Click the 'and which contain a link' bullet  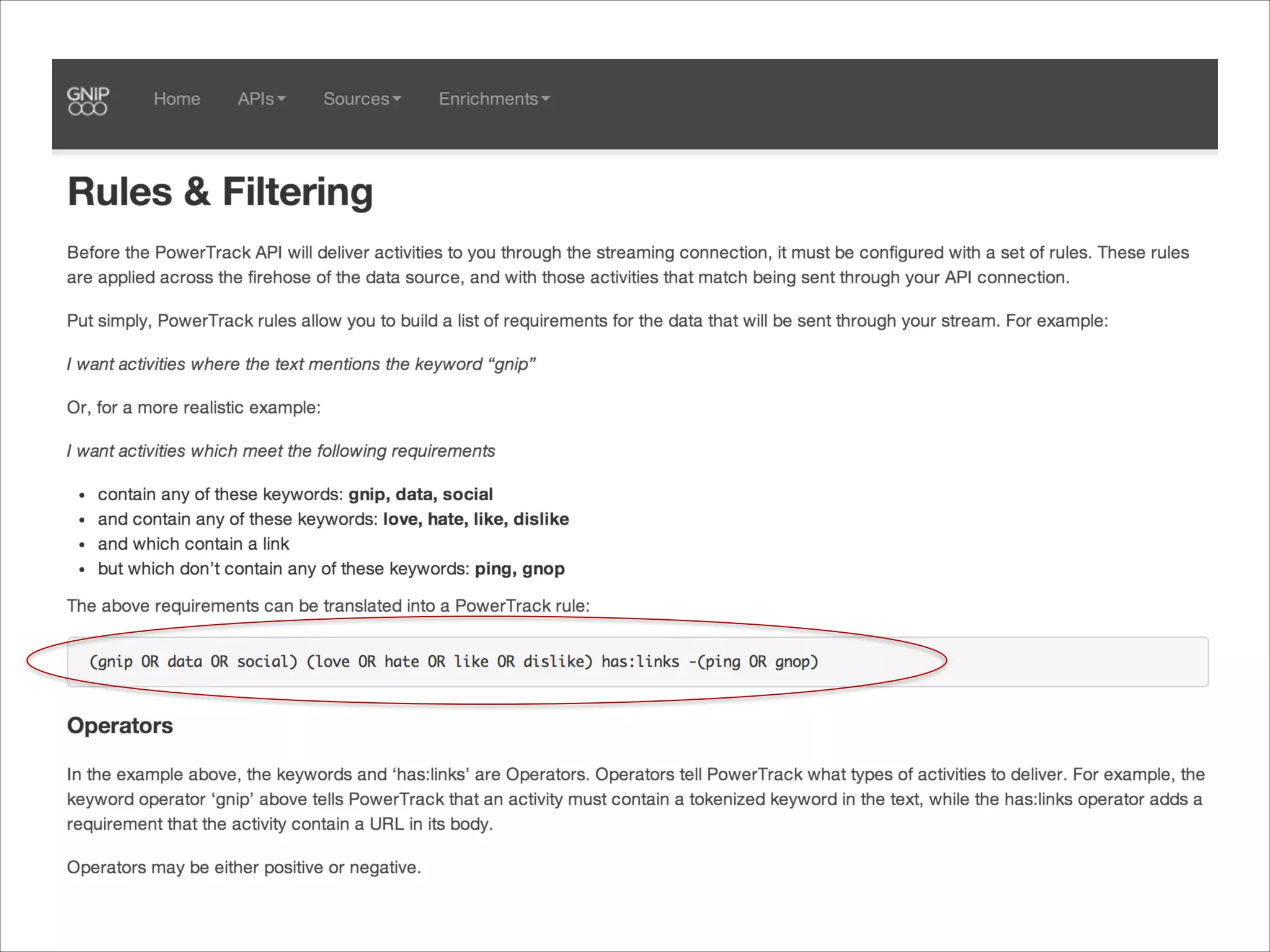[x=193, y=544]
